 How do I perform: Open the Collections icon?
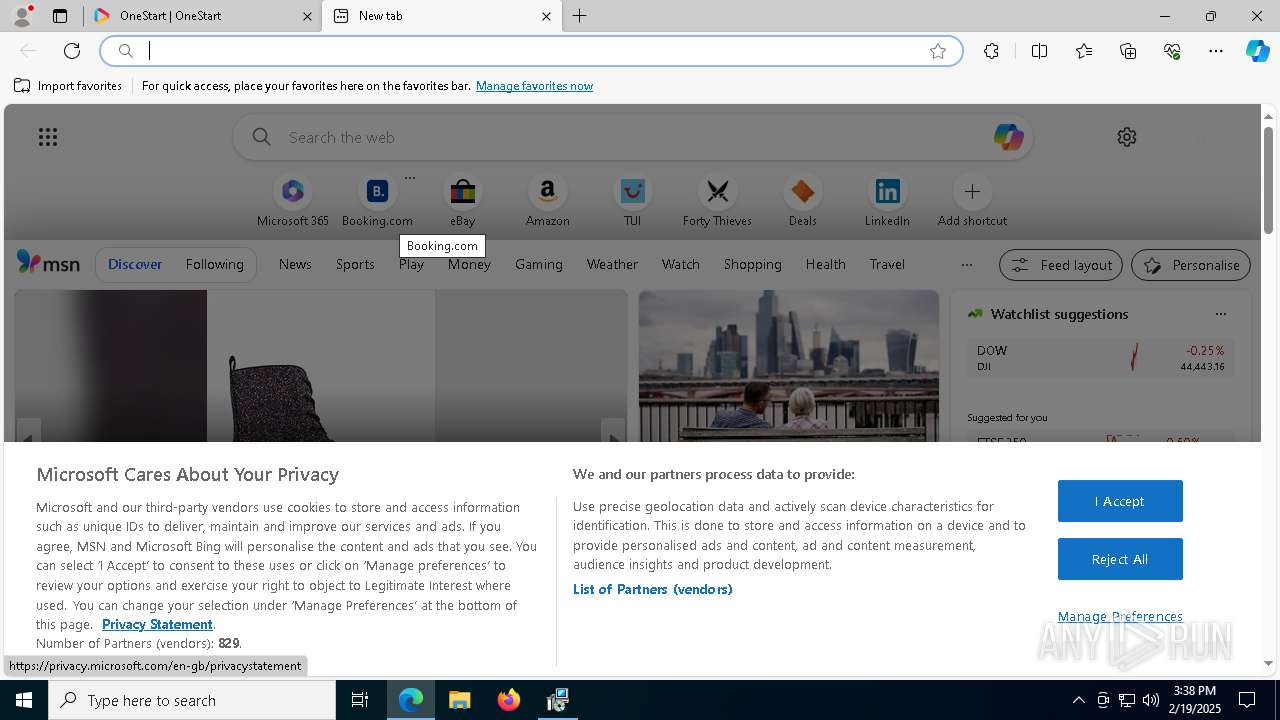(1128, 51)
